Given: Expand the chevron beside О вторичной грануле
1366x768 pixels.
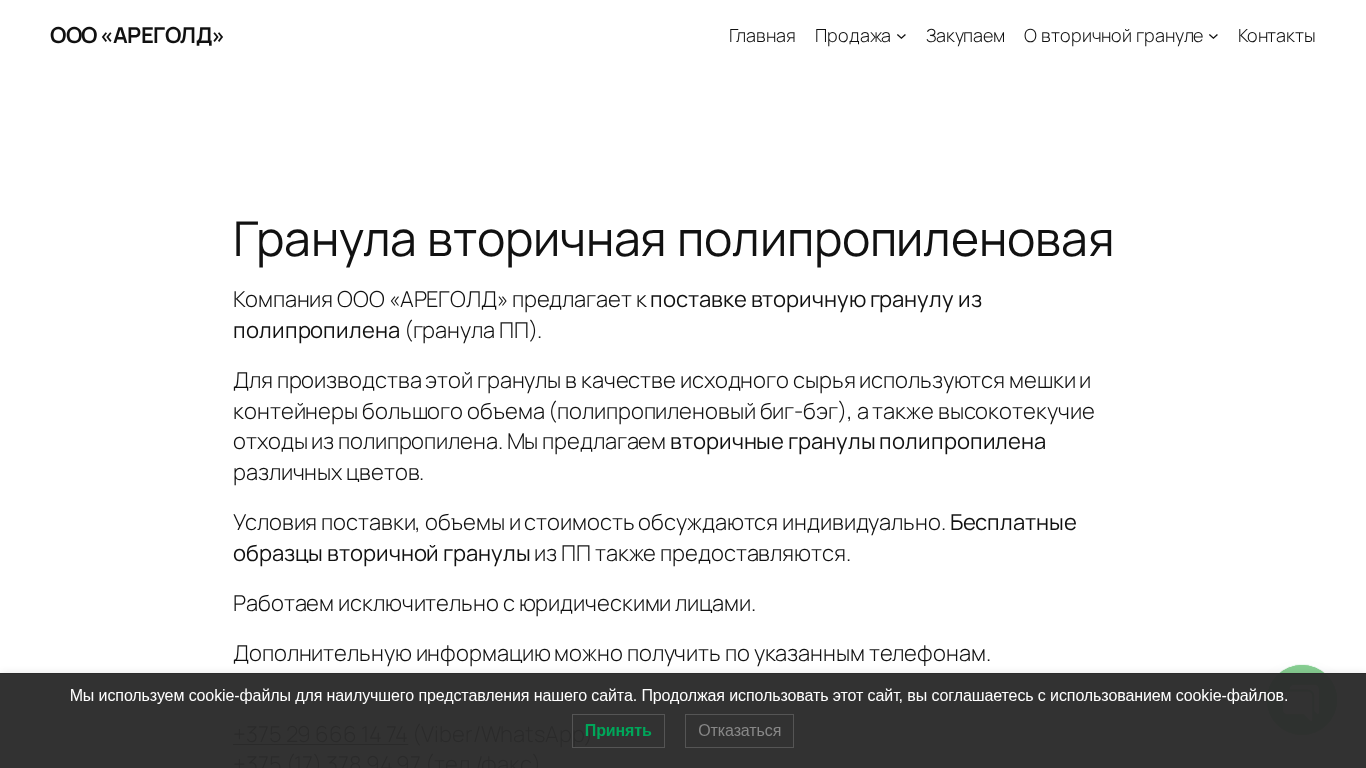Looking at the screenshot, I should [1213, 36].
